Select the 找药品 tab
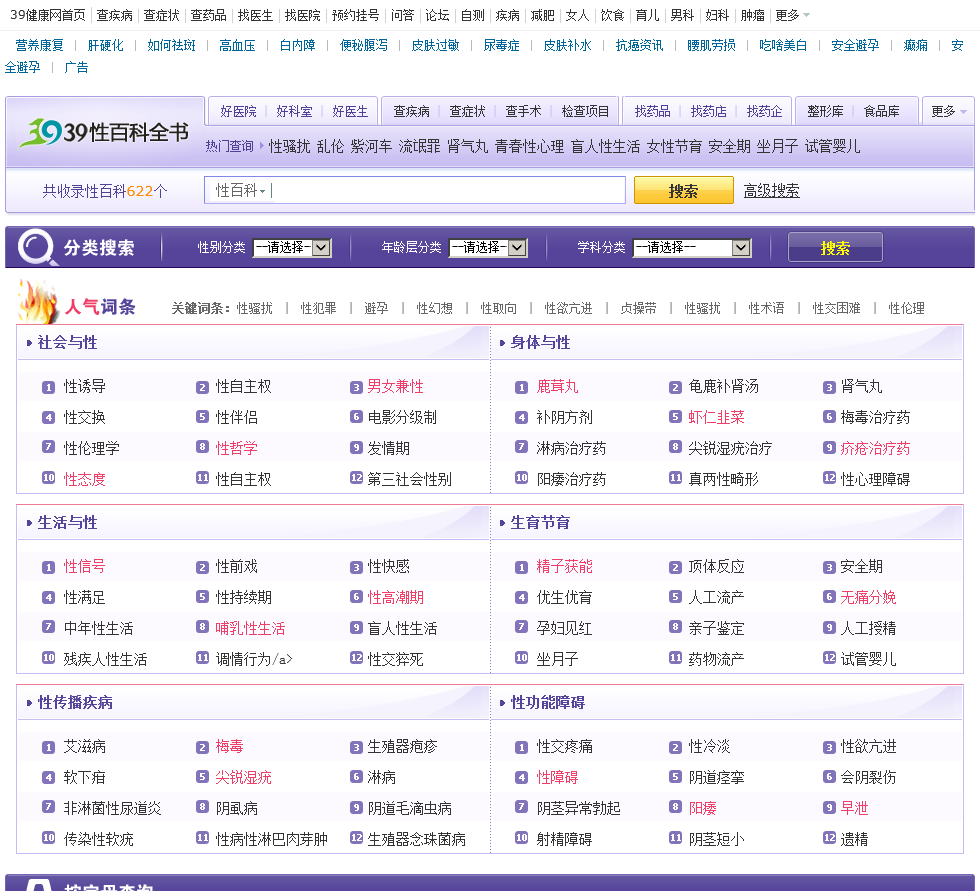The height and width of the screenshot is (891, 980). click(652, 111)
